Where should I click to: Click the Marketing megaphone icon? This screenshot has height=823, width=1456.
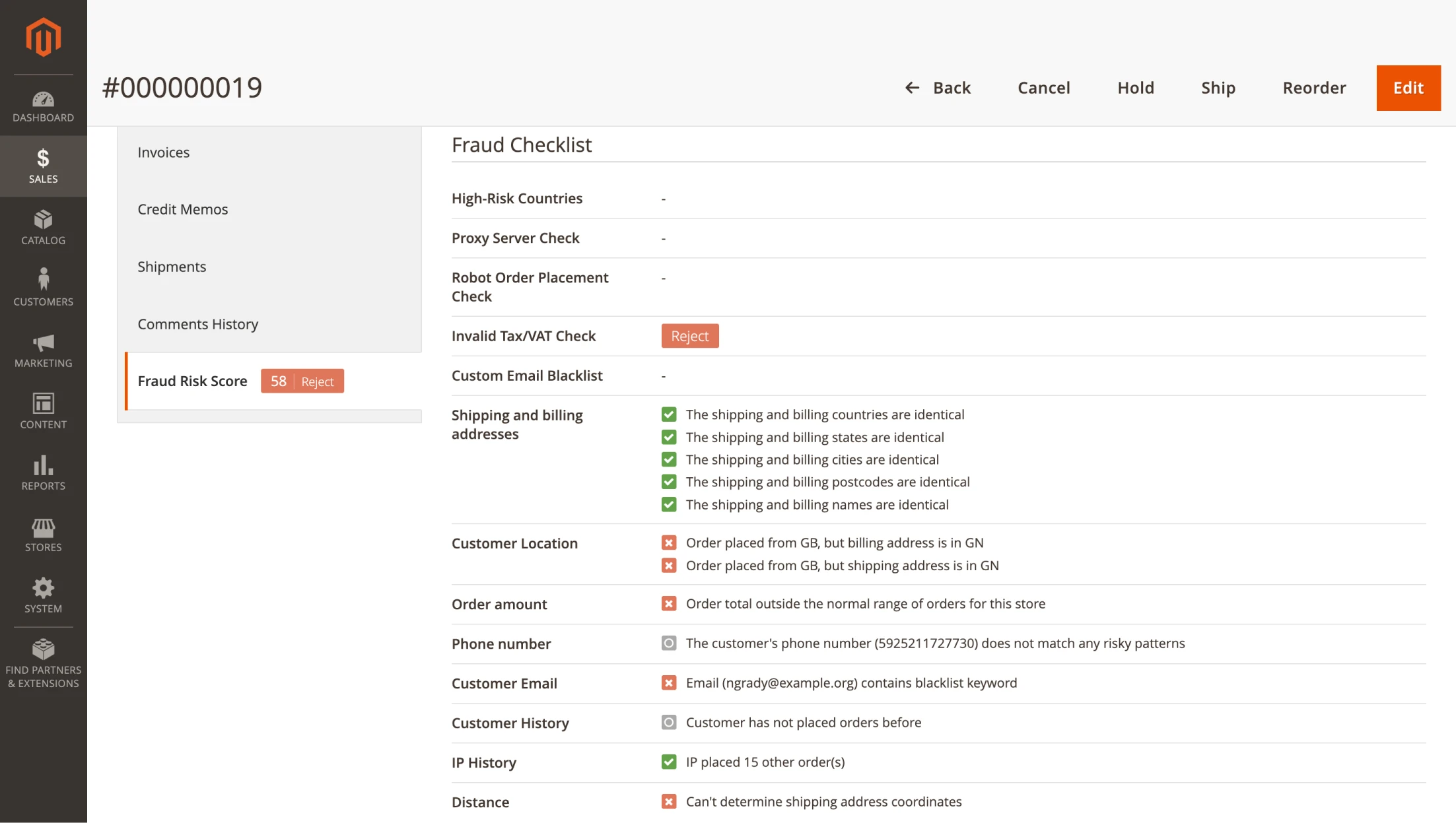(42, 350)
